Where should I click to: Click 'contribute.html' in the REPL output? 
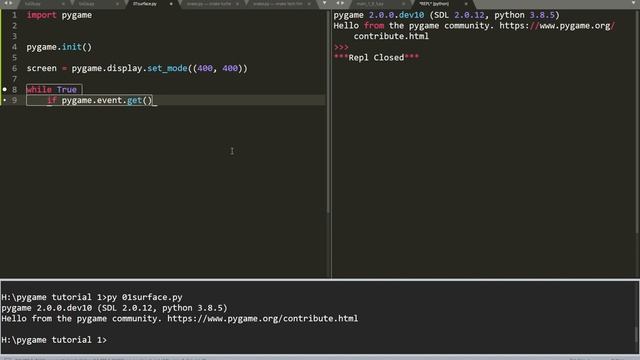coord(391,36)
